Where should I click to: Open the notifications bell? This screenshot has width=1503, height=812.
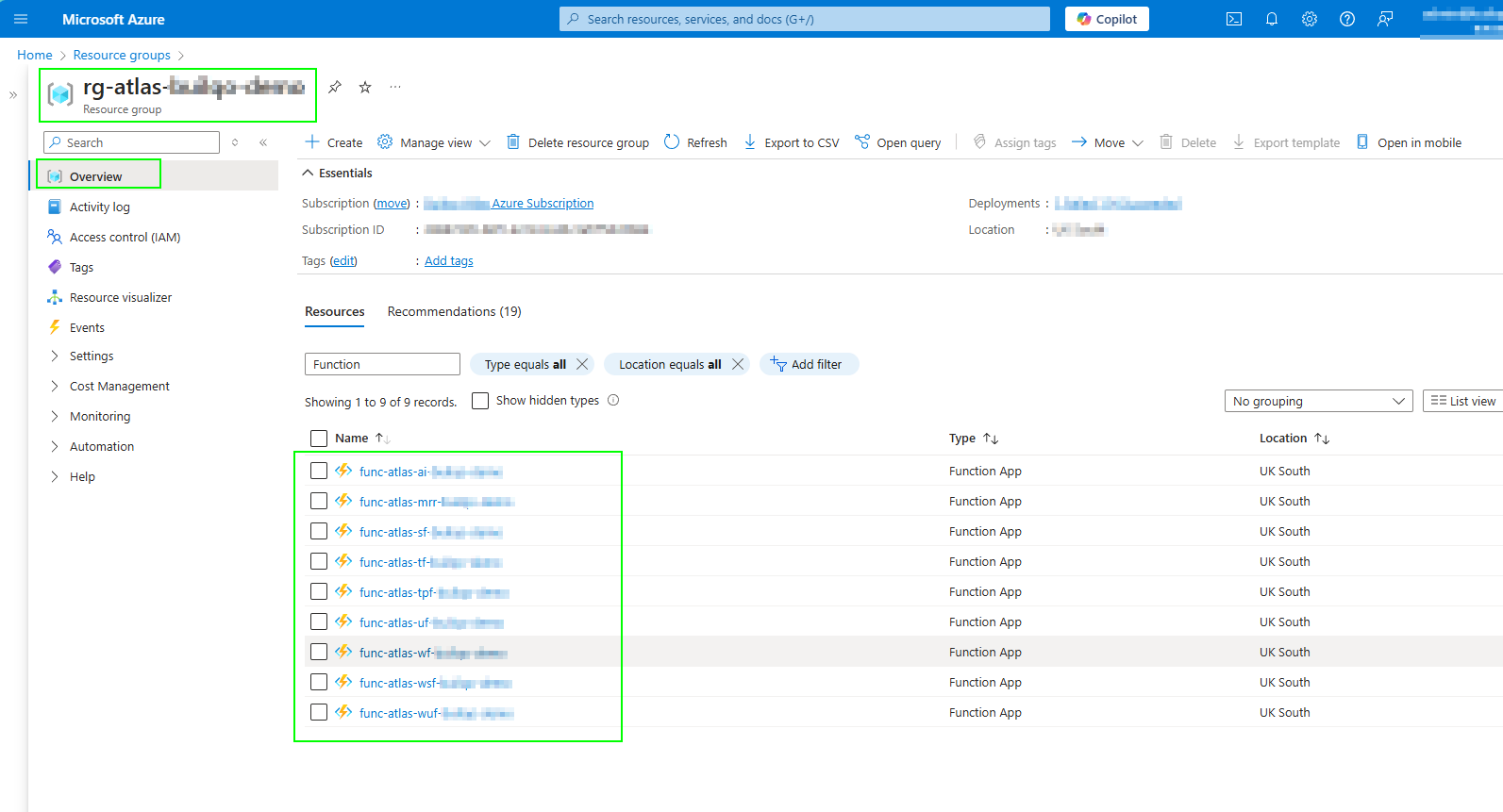coord(1271,19)
